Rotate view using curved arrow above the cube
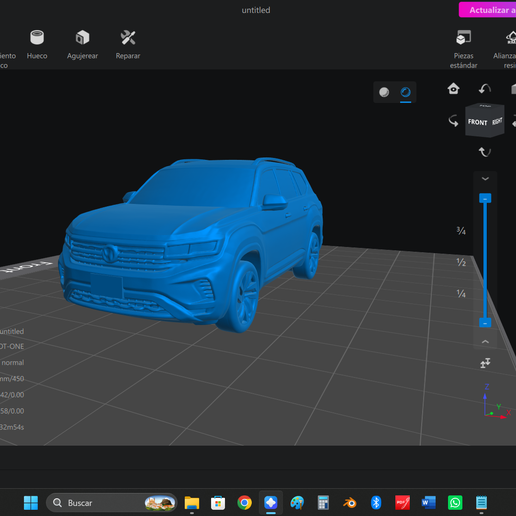This screenshot has width=516, height=516. tap(485, 89)
